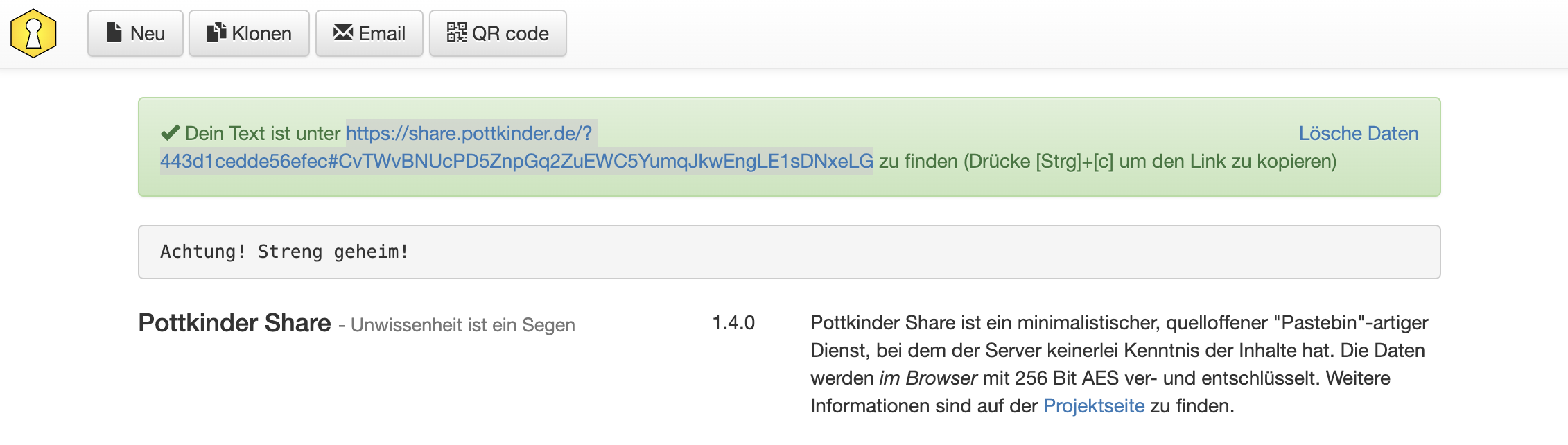The height and width of the screenshot is (445, 1568).
Task: Click the subtitle 'Unwissenheit ist ein Segen'
Action: tap(462, 325)
